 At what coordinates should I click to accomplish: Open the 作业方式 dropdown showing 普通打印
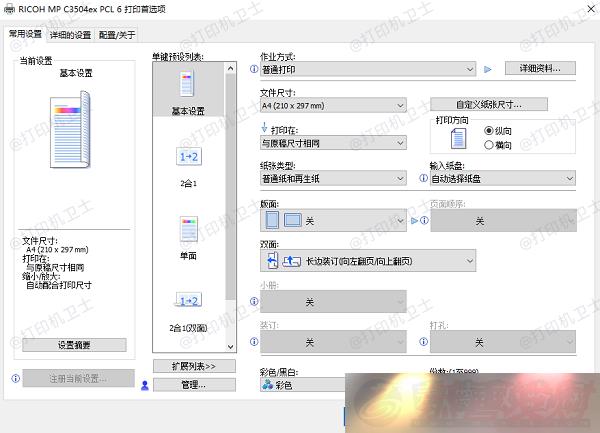click(x=368, y=69)
